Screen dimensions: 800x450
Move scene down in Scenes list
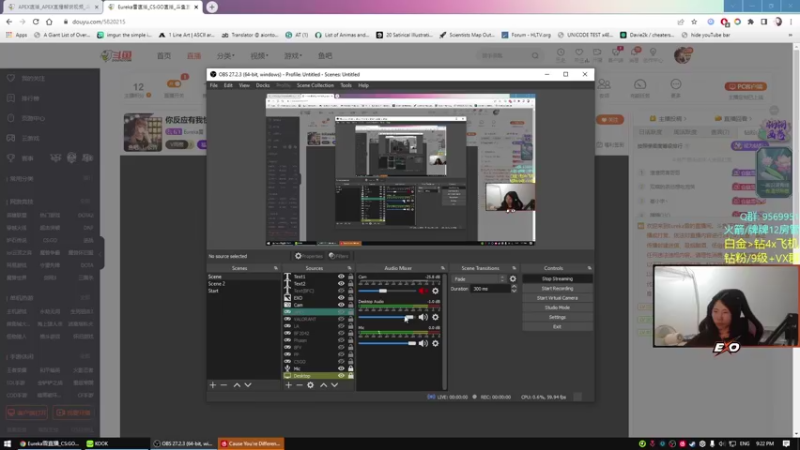(x=248, y=385)
